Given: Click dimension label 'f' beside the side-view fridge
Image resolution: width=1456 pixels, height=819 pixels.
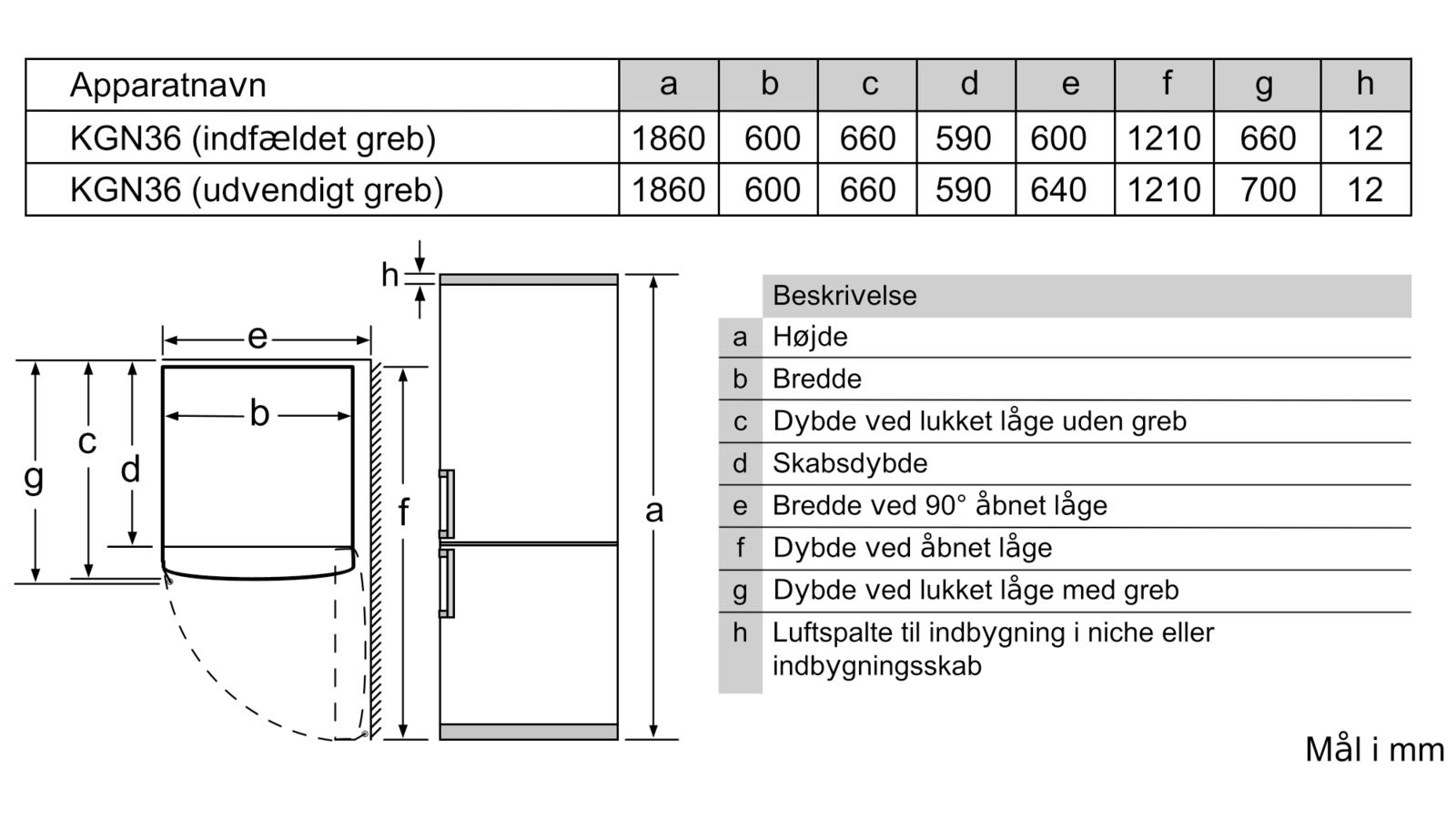Looking at the screenshot, I should (403, 513).
